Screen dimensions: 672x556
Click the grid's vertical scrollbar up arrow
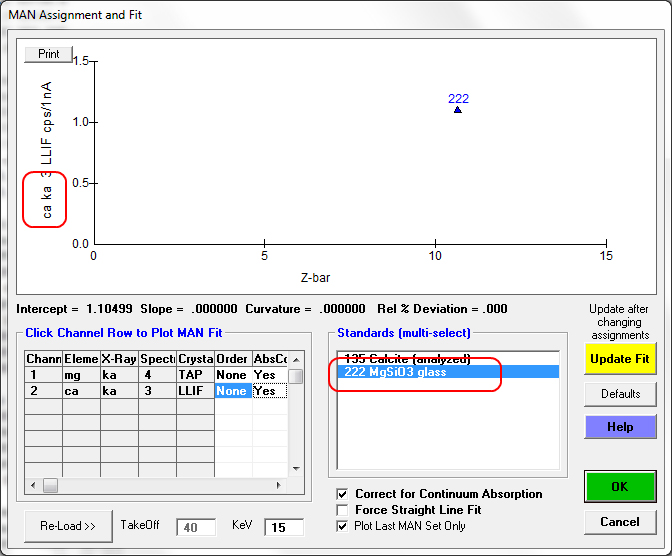296,358
